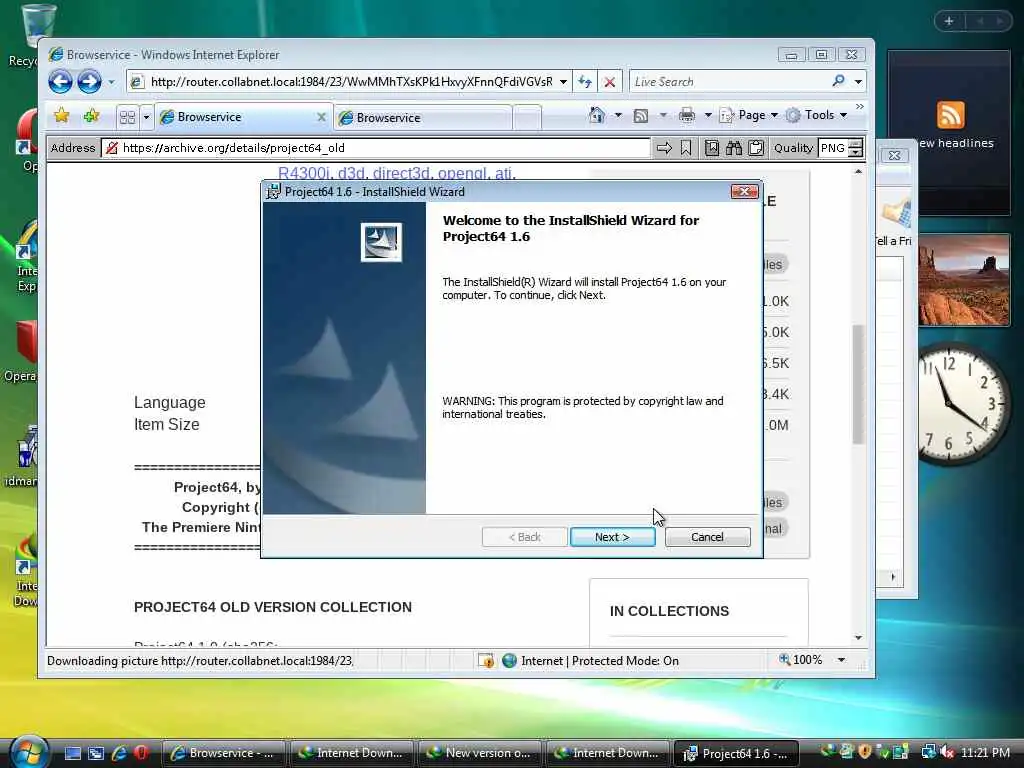The width and height of the screenshot is (1024, 768).
Task: Click the Next button in InstallShield wizard
Action: pos(612,537)
